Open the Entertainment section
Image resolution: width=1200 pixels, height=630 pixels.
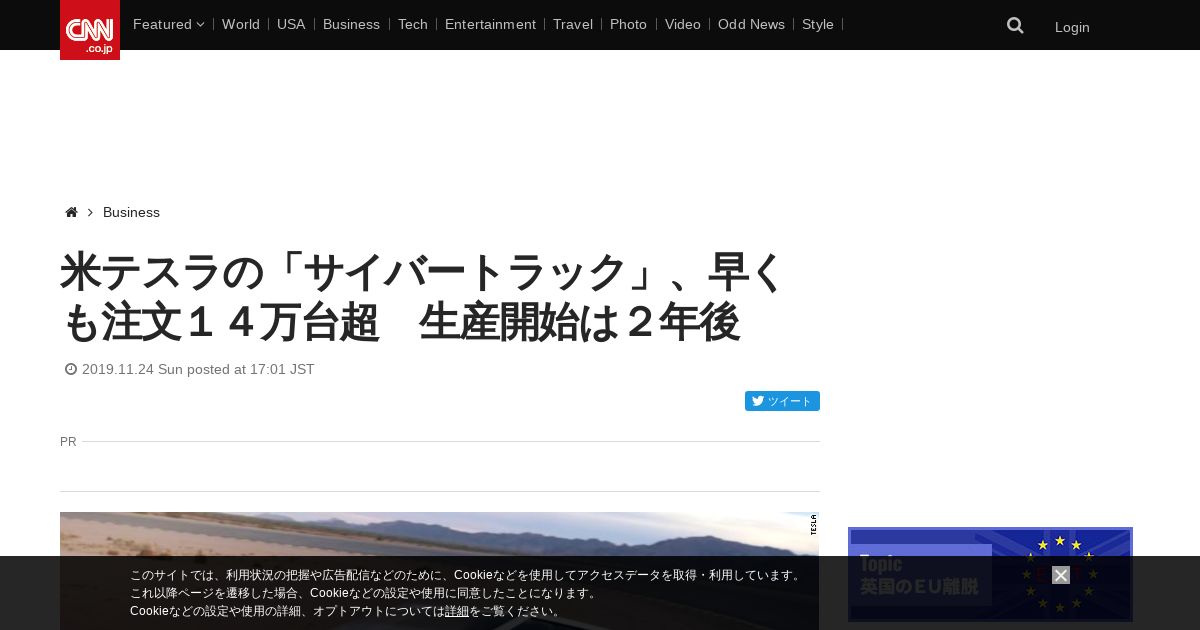tap(490, 24)
